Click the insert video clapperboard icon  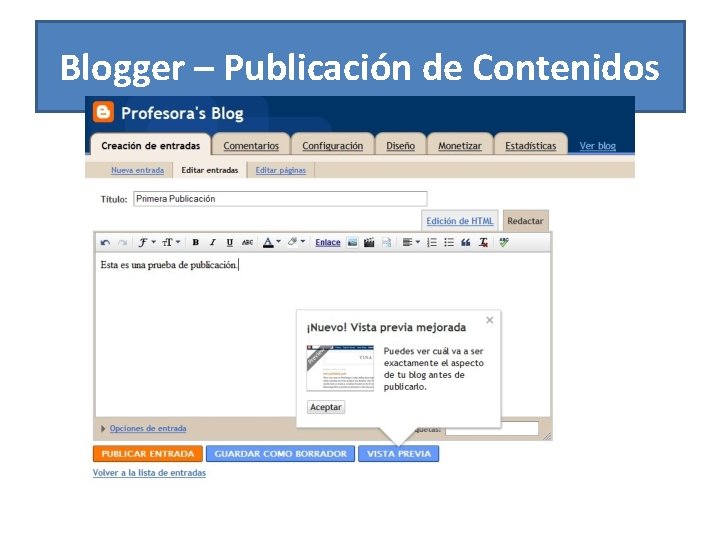click(x=369, y=242)
